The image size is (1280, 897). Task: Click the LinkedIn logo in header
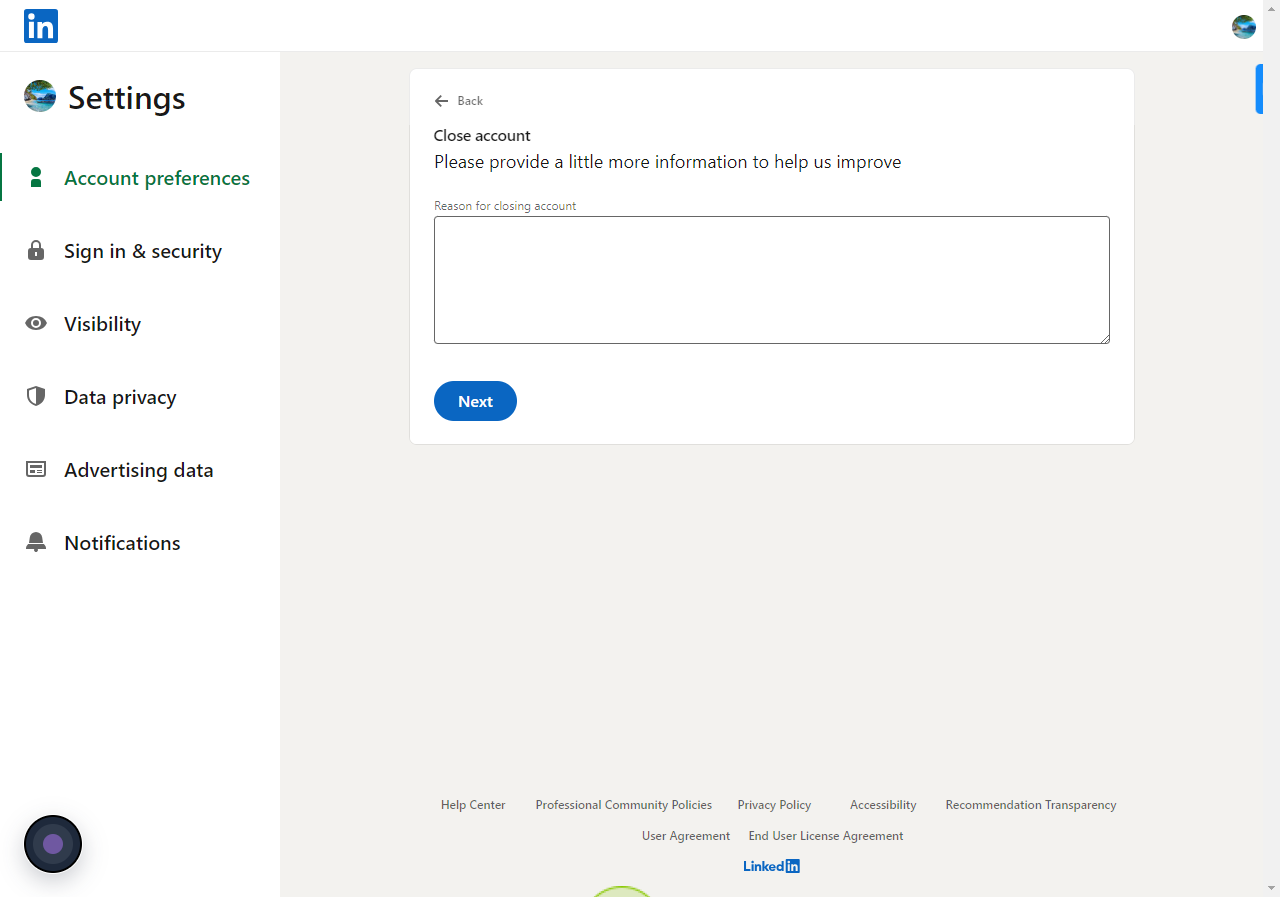coord(41,26)
